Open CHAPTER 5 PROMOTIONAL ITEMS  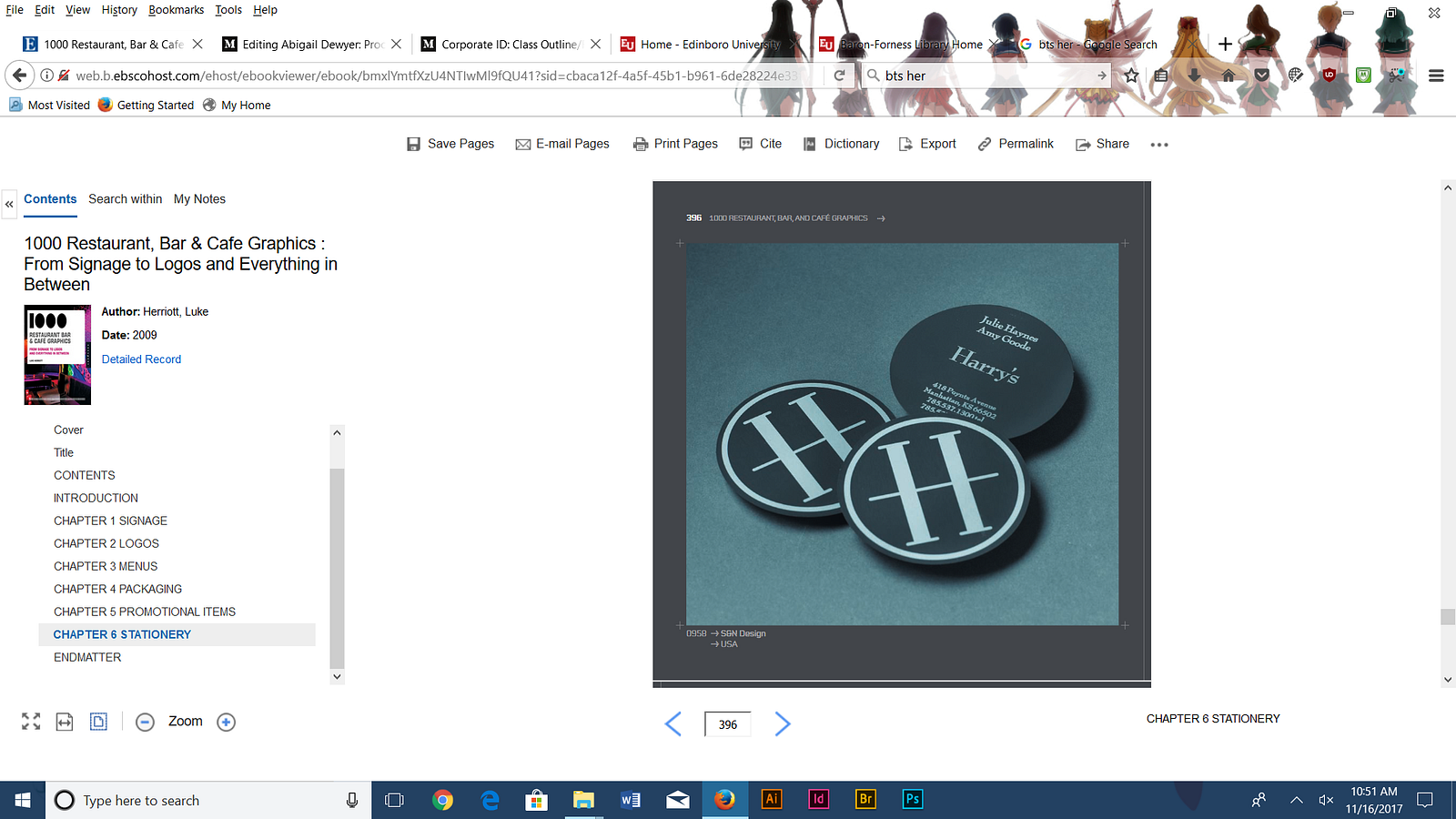pyautogui.click(x=145, y=612)
